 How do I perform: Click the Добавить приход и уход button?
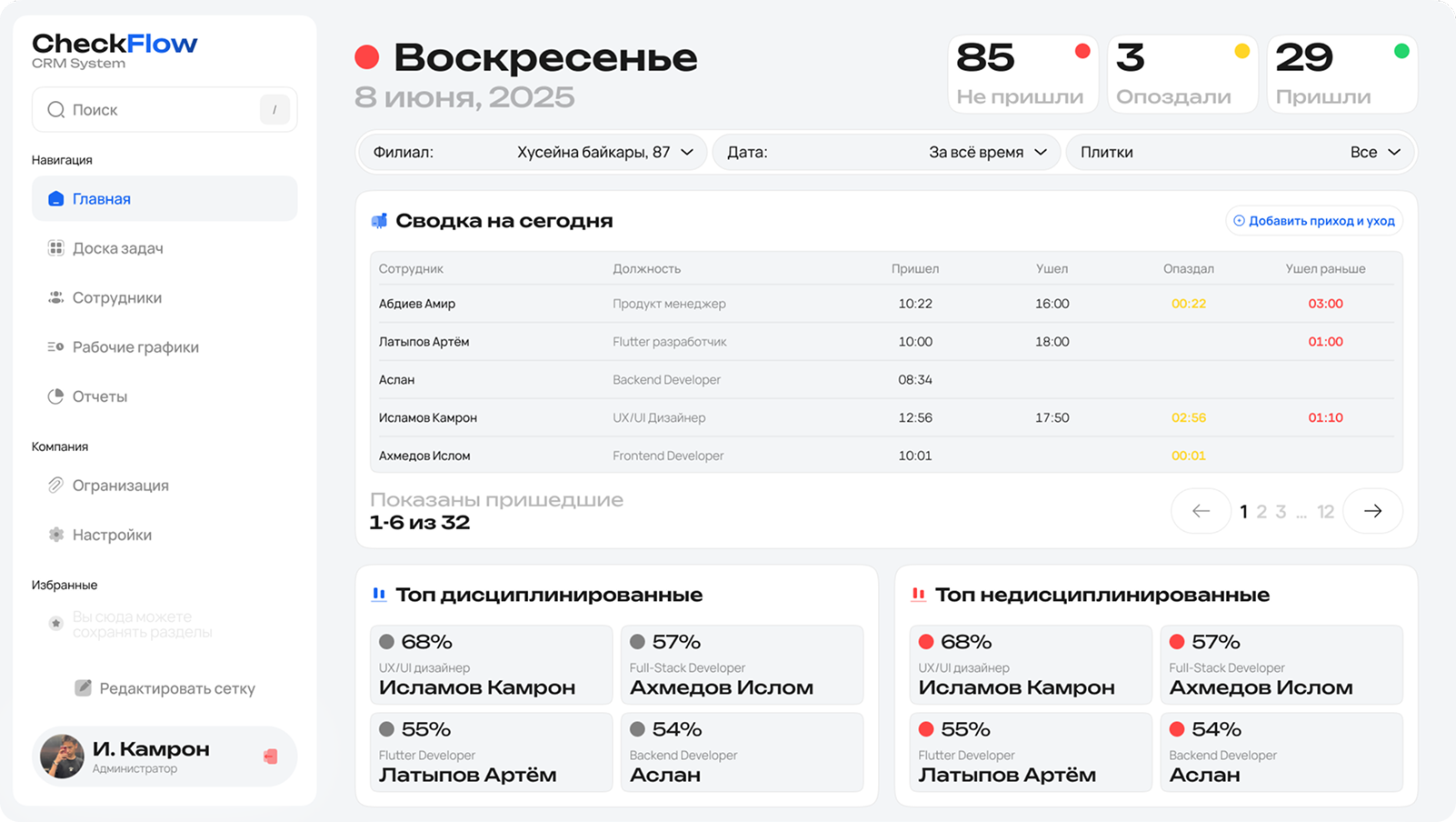click(1313, 220)
